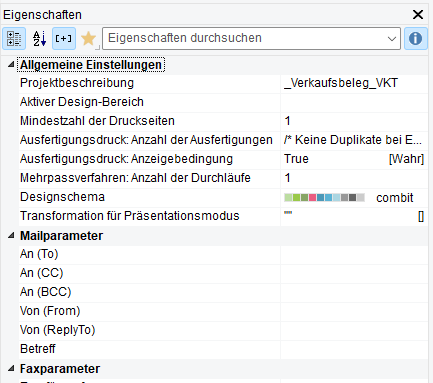Click the [Wahr] result label
Screen dimensions: 433x383
(406, 159)
